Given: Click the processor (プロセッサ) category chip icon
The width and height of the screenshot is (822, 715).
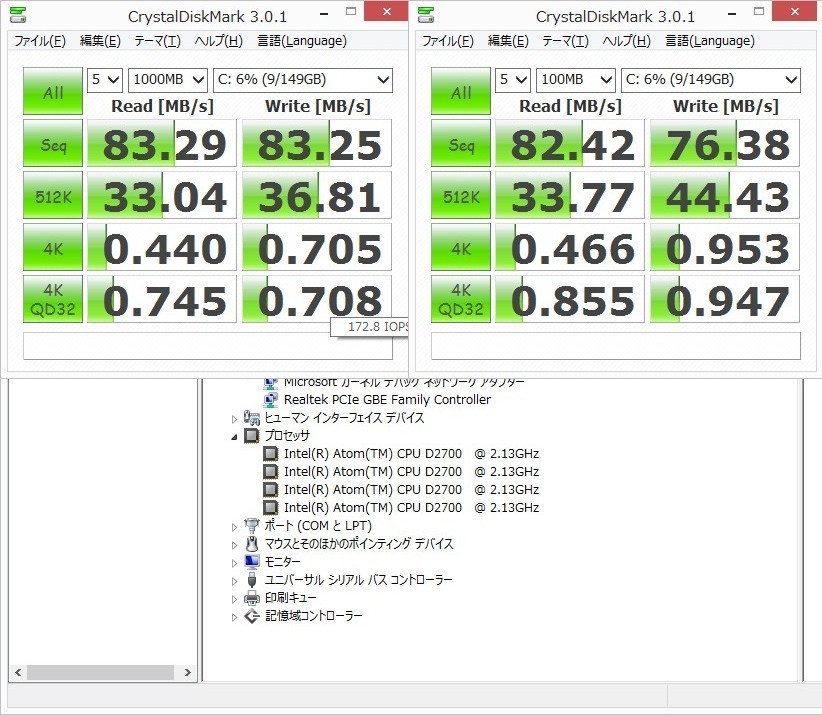Looking at the screenshot, I should 252,436.
